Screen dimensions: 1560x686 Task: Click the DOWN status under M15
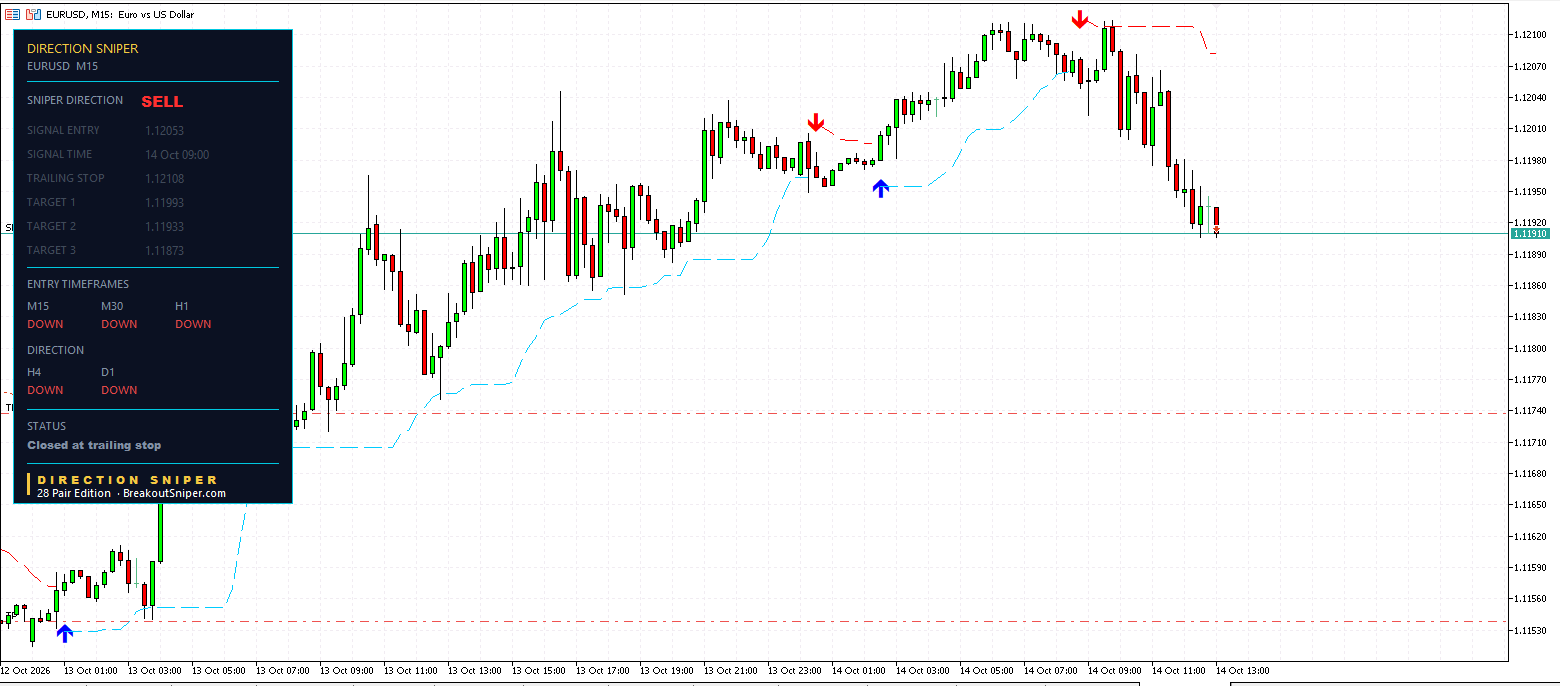pos(45,324)
